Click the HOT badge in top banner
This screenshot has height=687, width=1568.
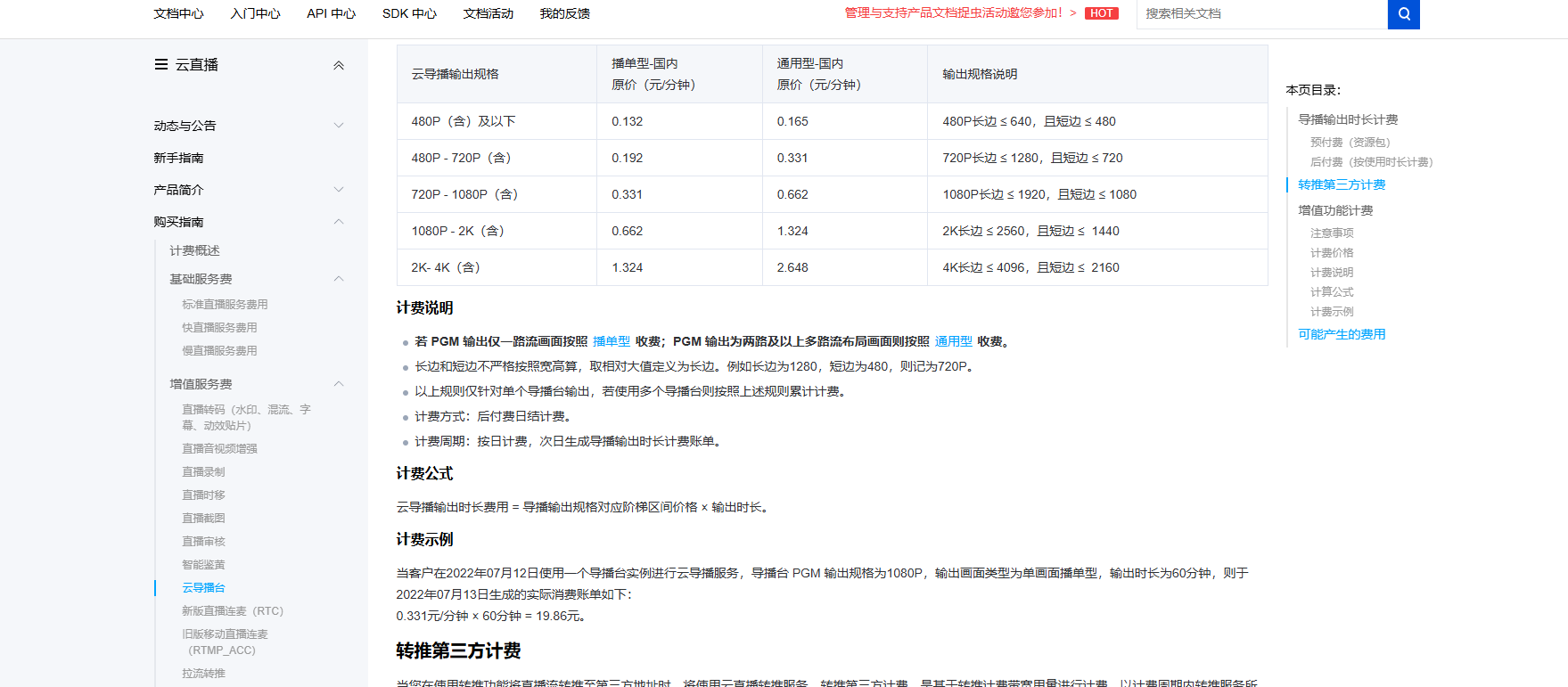(x=1102, y=13)
